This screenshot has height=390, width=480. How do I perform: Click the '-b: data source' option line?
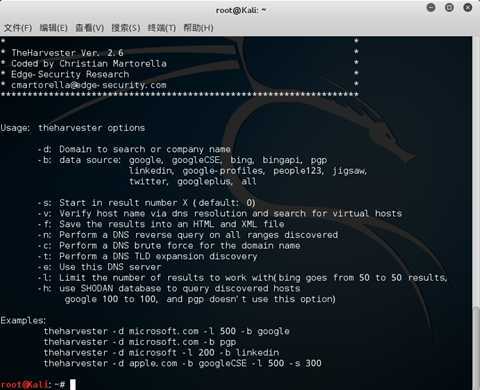[x=182, y=160]
